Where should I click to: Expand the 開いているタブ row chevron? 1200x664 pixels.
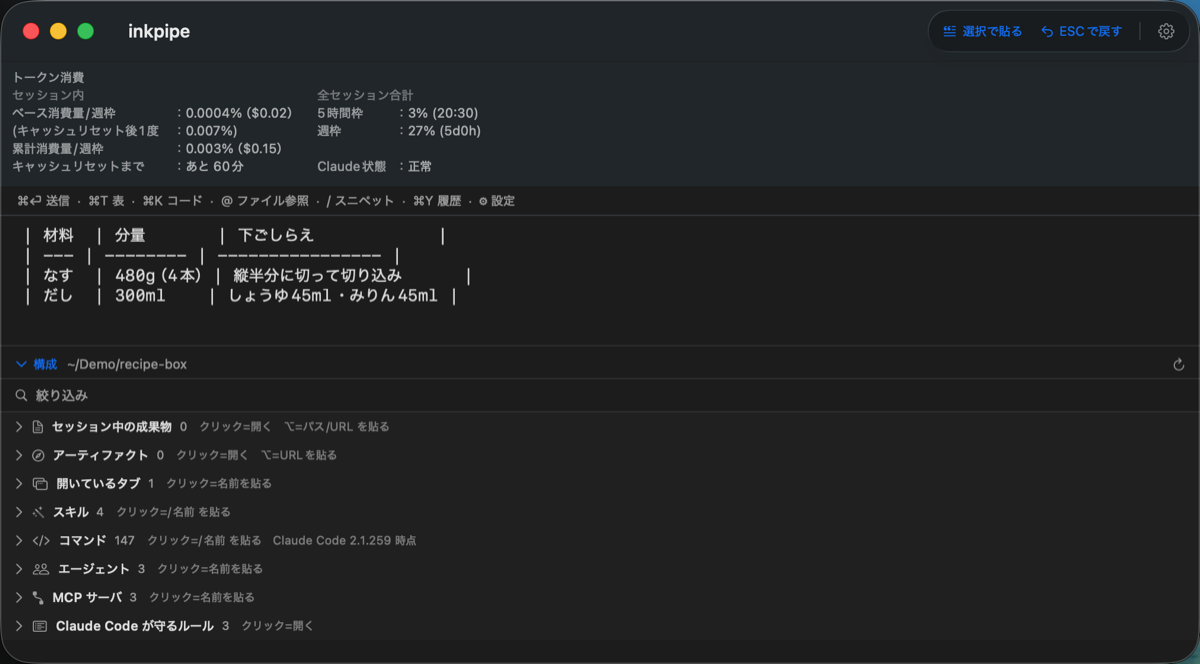19,483
